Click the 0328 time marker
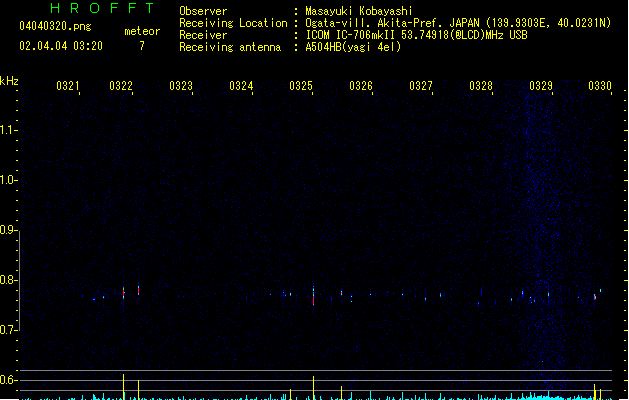 click(481, 86)
